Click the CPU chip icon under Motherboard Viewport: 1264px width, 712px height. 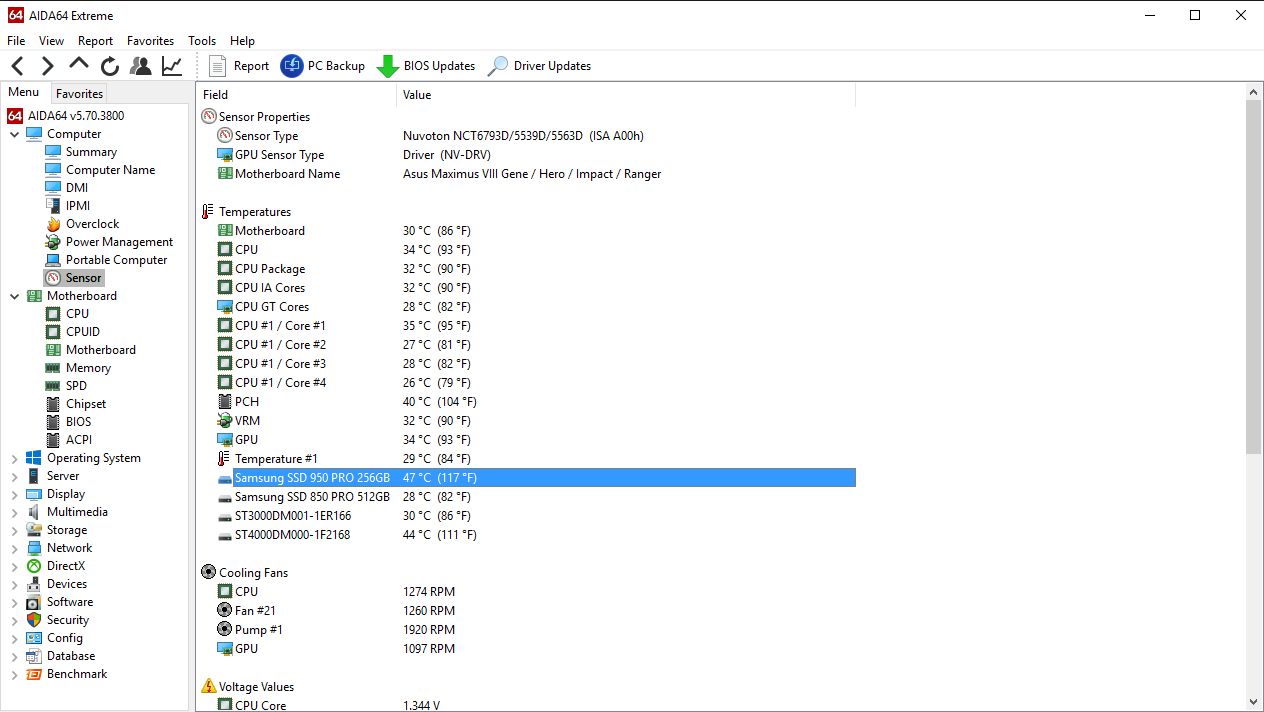[53, 314]
